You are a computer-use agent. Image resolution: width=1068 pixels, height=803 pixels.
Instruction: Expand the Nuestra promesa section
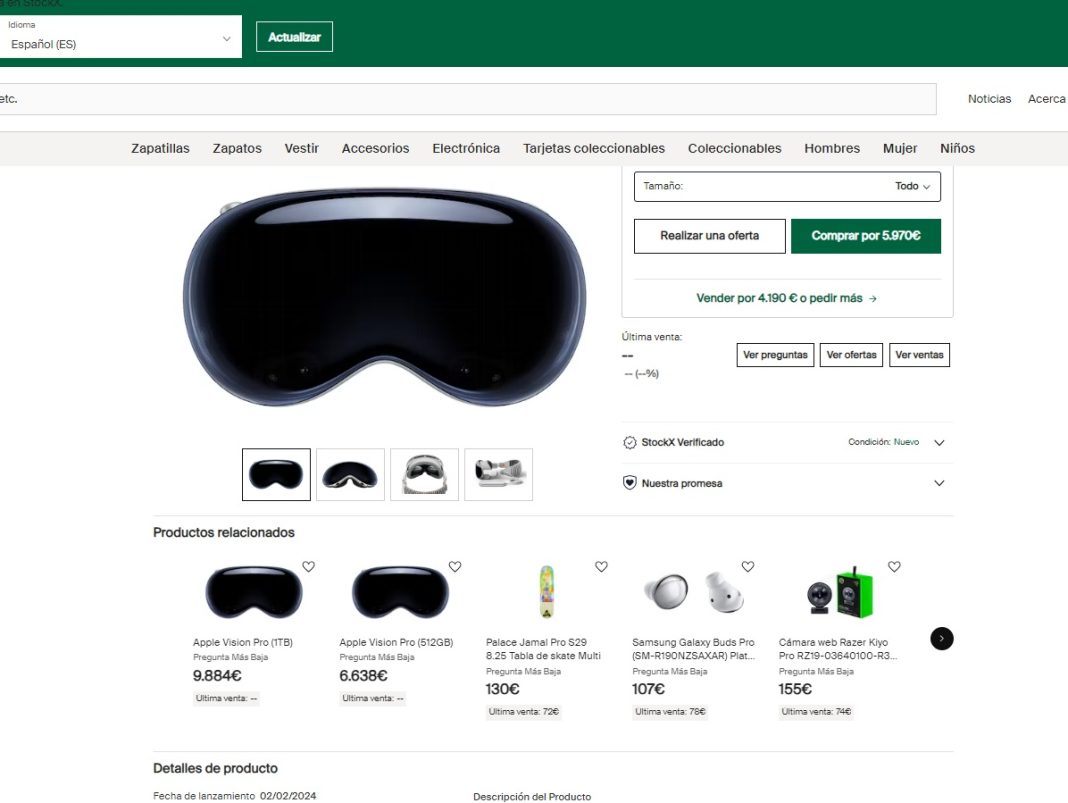[x=939, y=483]
